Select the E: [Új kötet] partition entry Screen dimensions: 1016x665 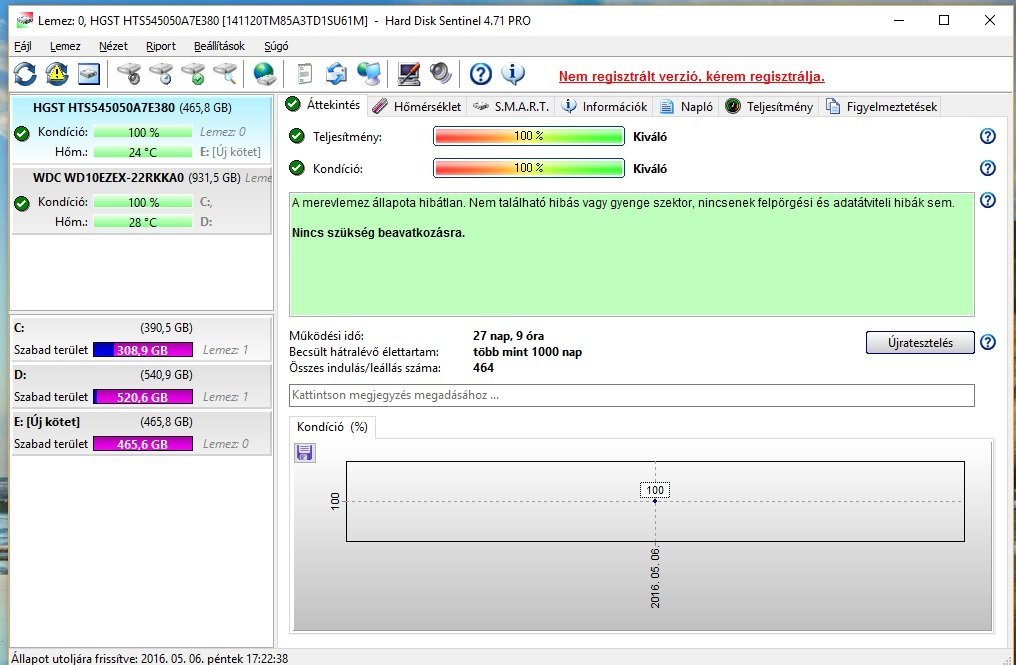[142, 432]
